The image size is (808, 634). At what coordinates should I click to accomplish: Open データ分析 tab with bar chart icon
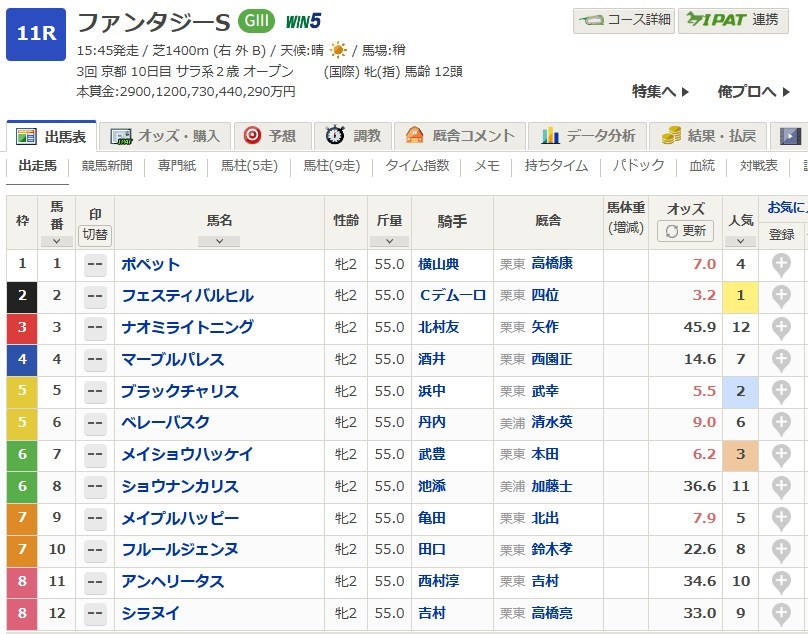click(x=588, y=136)
